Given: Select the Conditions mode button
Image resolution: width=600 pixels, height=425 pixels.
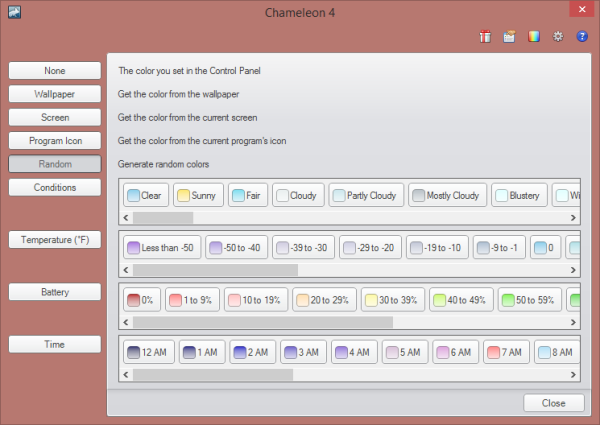Looking at the screenshot, I should pos(55,187).
